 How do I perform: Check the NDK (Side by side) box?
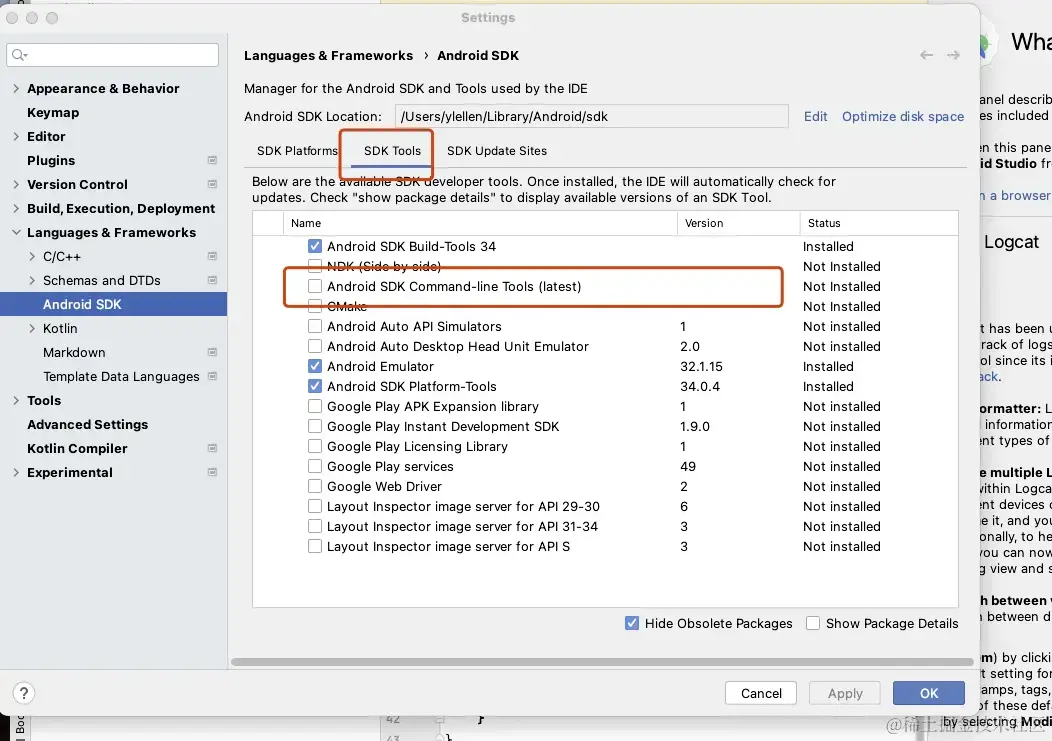315,266
